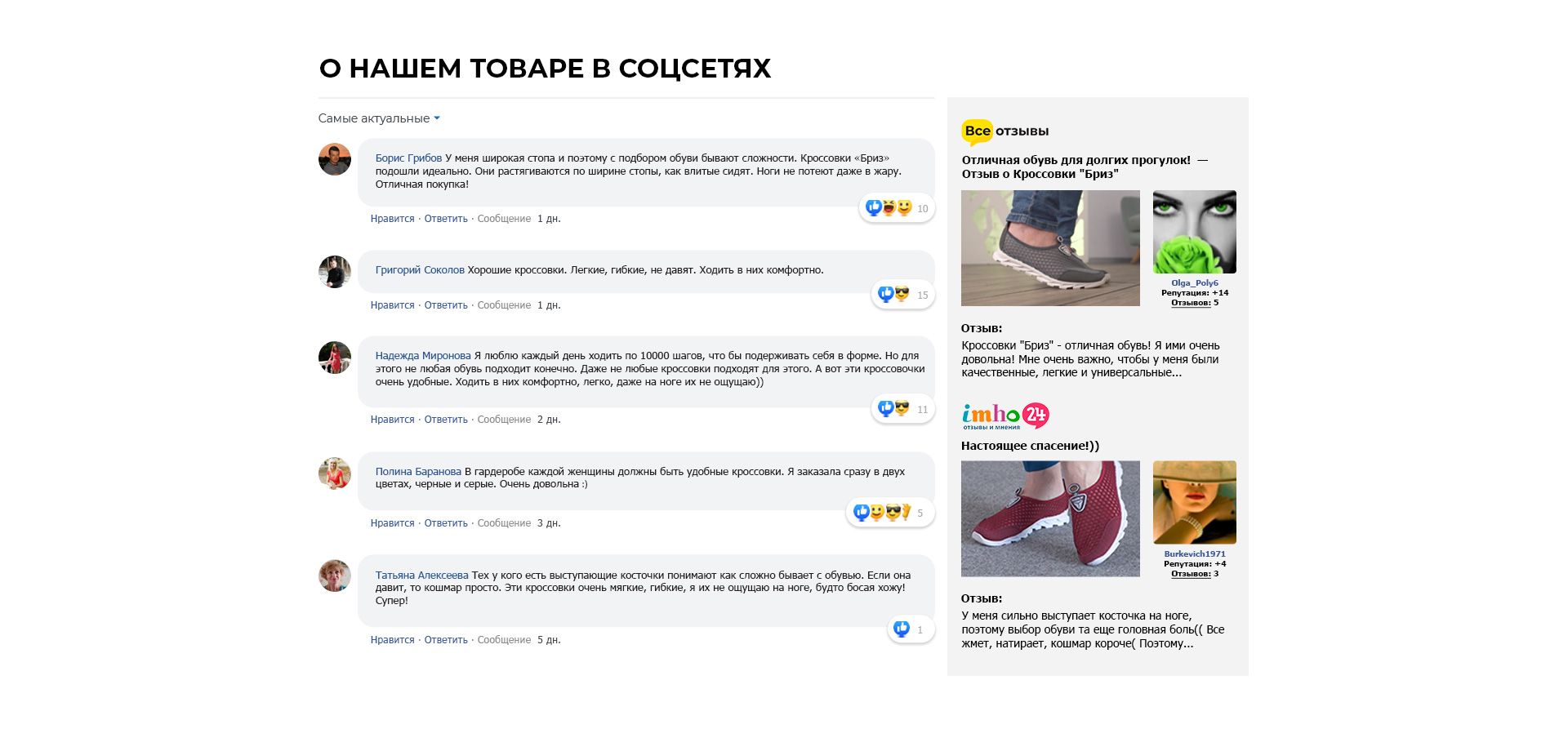This screenshot has height=729, width=1568.
Task: Click Борис Грибов's profile avatar
Action: point(335,159)
